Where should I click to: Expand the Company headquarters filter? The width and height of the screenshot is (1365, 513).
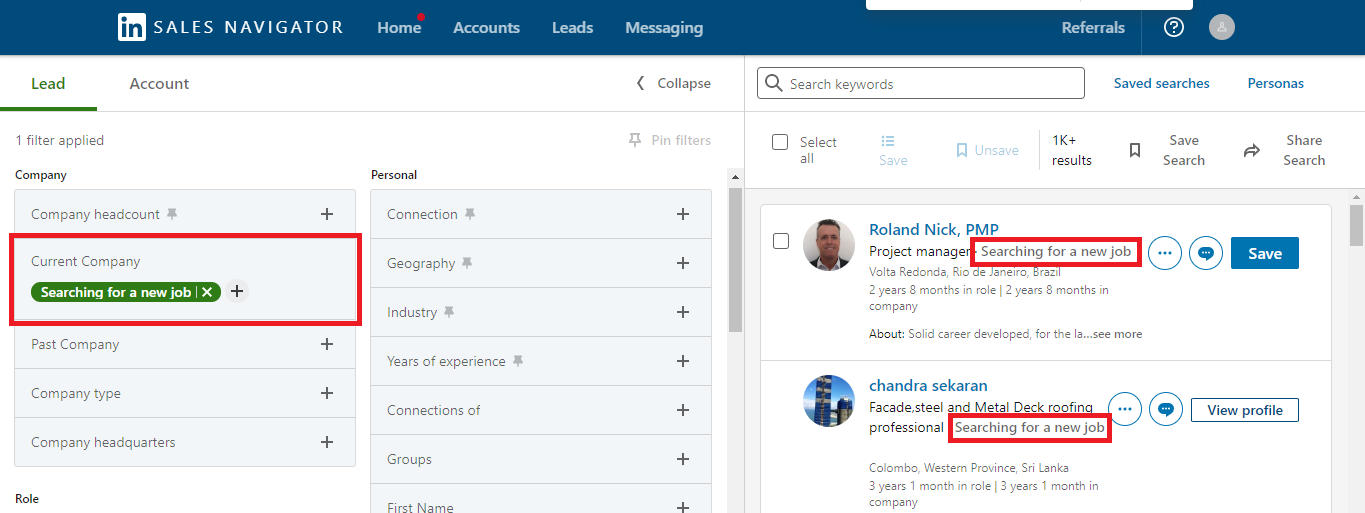(x=326, y=442)
